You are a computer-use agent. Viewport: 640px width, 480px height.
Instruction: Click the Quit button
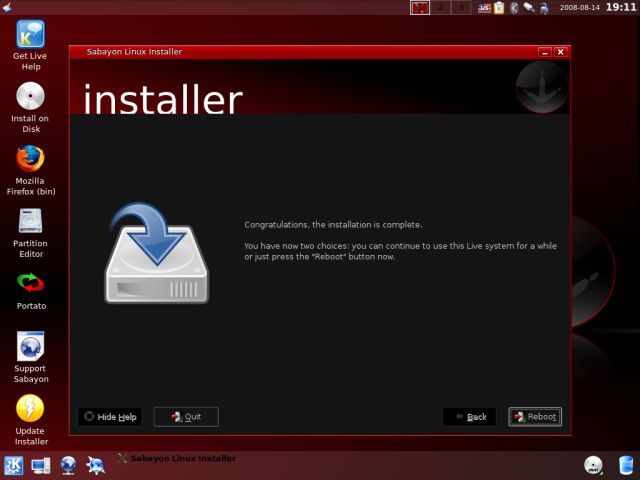186,417
